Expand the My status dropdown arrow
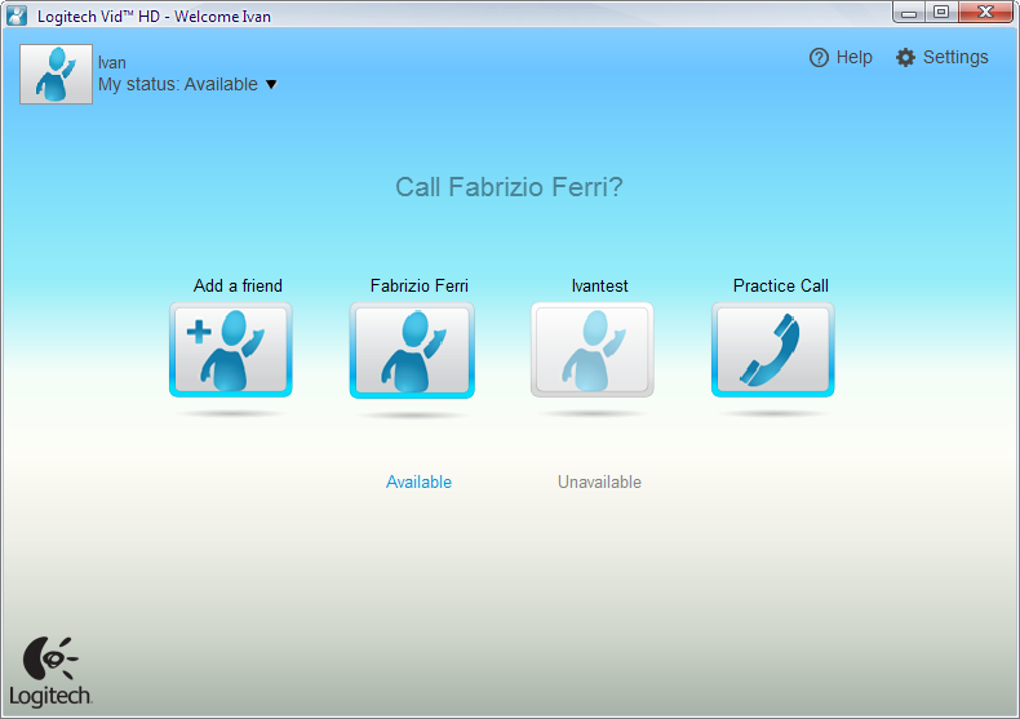The height and width of the screenshot is (719, 1020). click(272, 85)
